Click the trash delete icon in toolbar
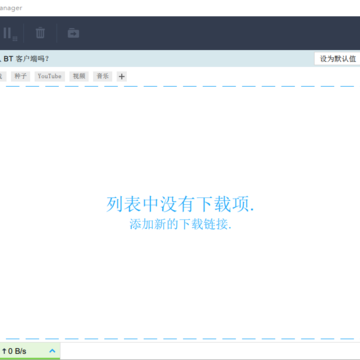 point(40,33)
